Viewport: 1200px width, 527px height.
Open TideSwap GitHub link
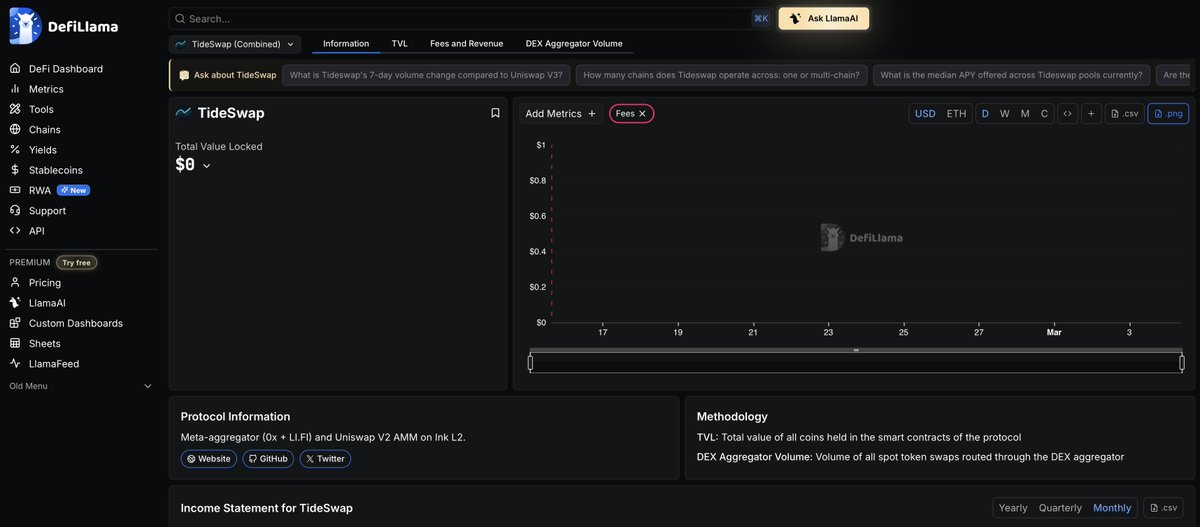268,459
